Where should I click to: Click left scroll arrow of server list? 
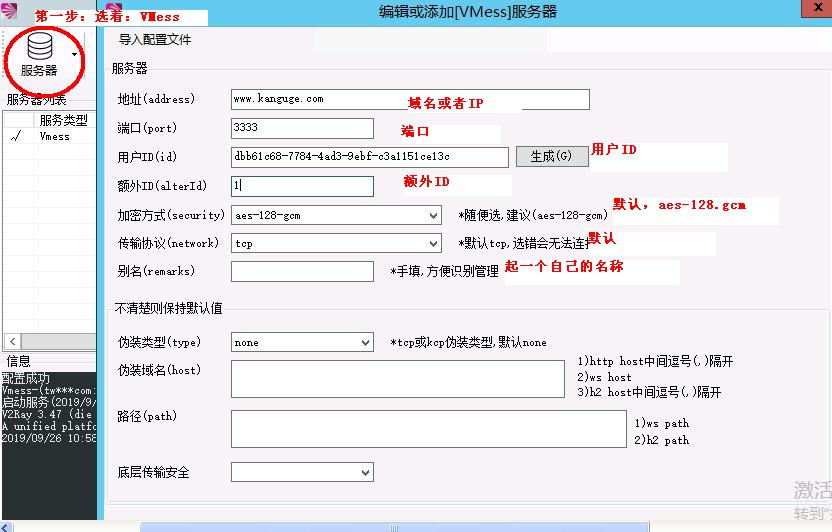(10, 342)
